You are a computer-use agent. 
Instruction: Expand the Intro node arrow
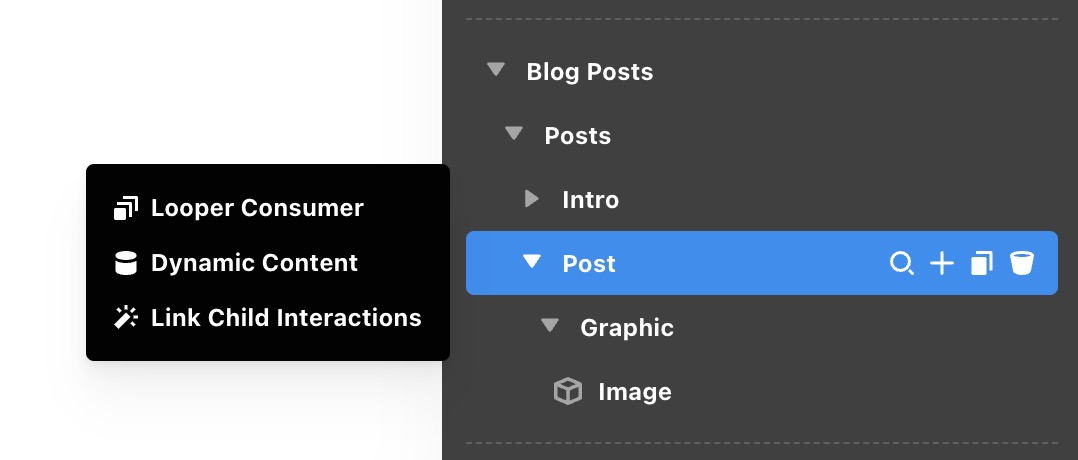532,200
